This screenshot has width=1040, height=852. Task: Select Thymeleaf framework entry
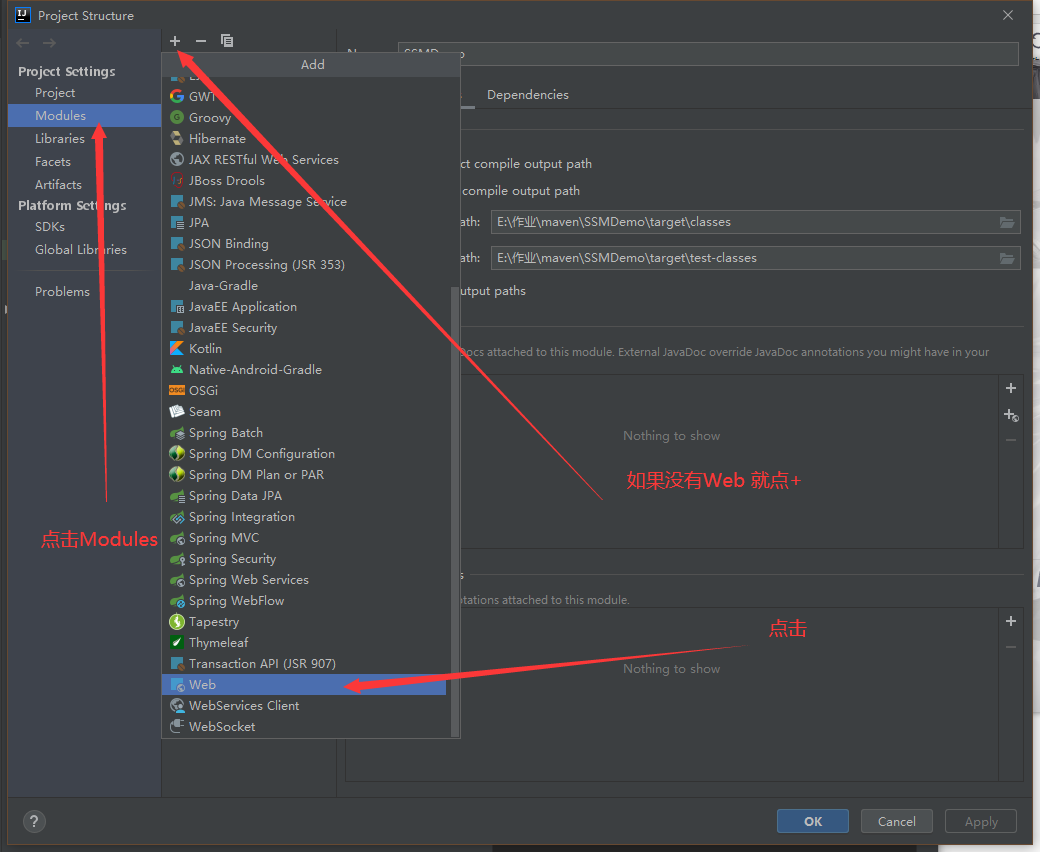coord(304,642)
